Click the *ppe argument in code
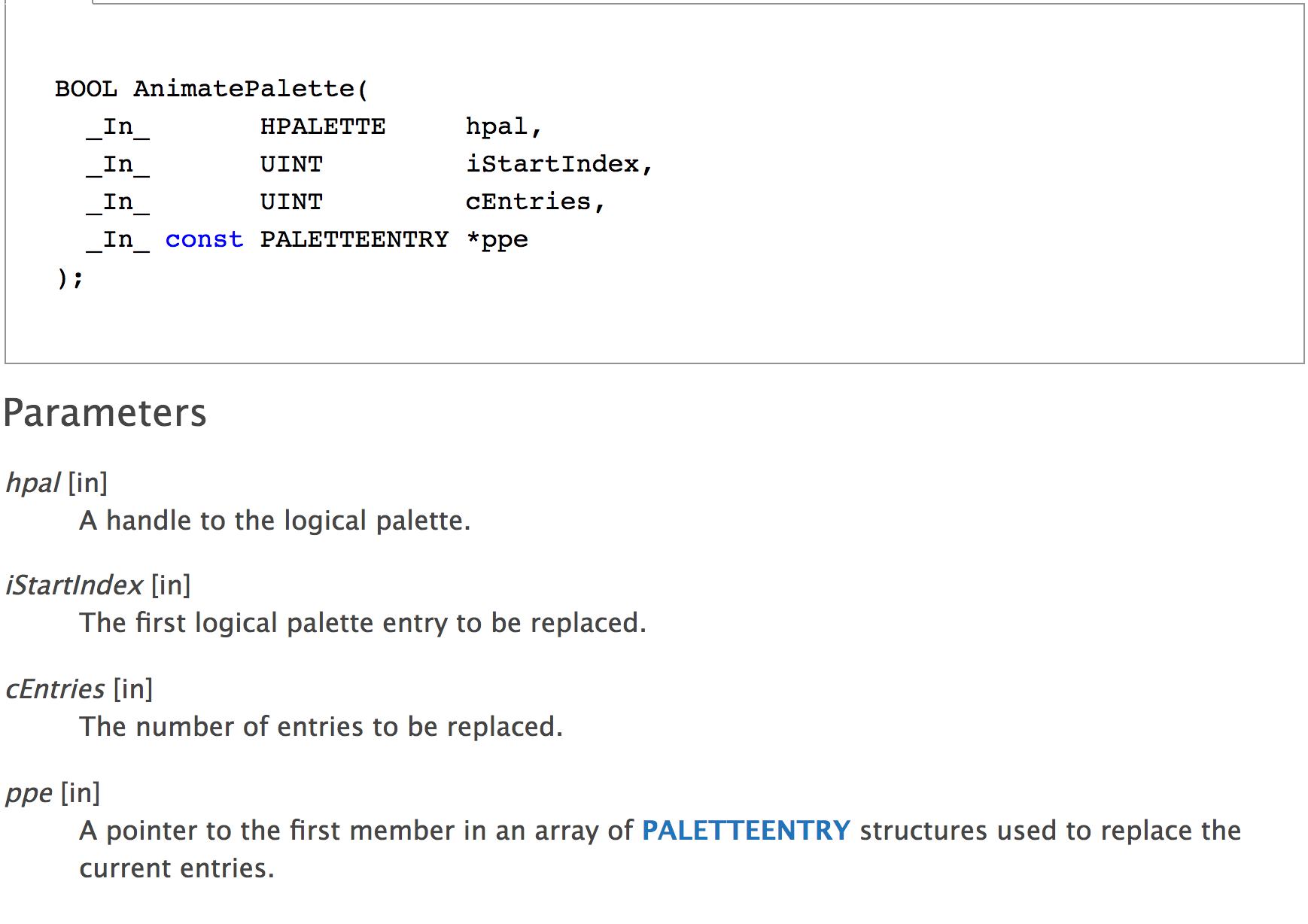The image size is (1308, 924). tap(497, 240)
